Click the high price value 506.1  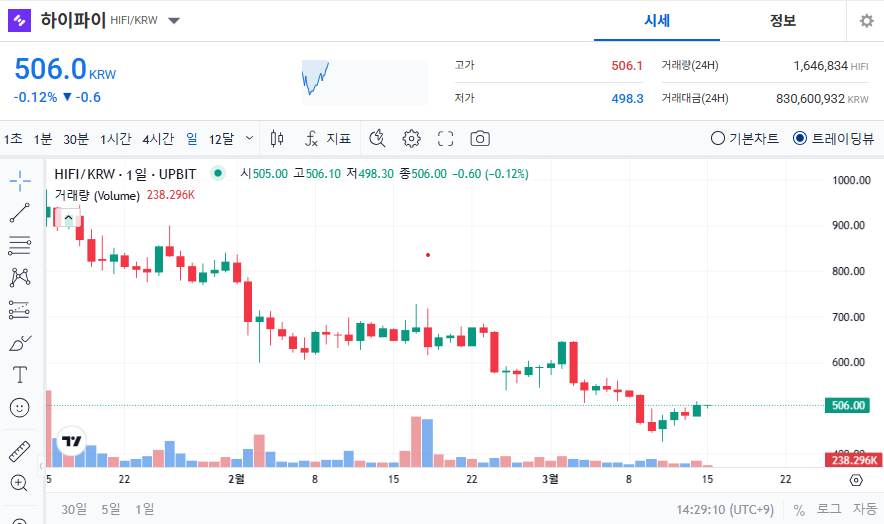tap(627, 65)
